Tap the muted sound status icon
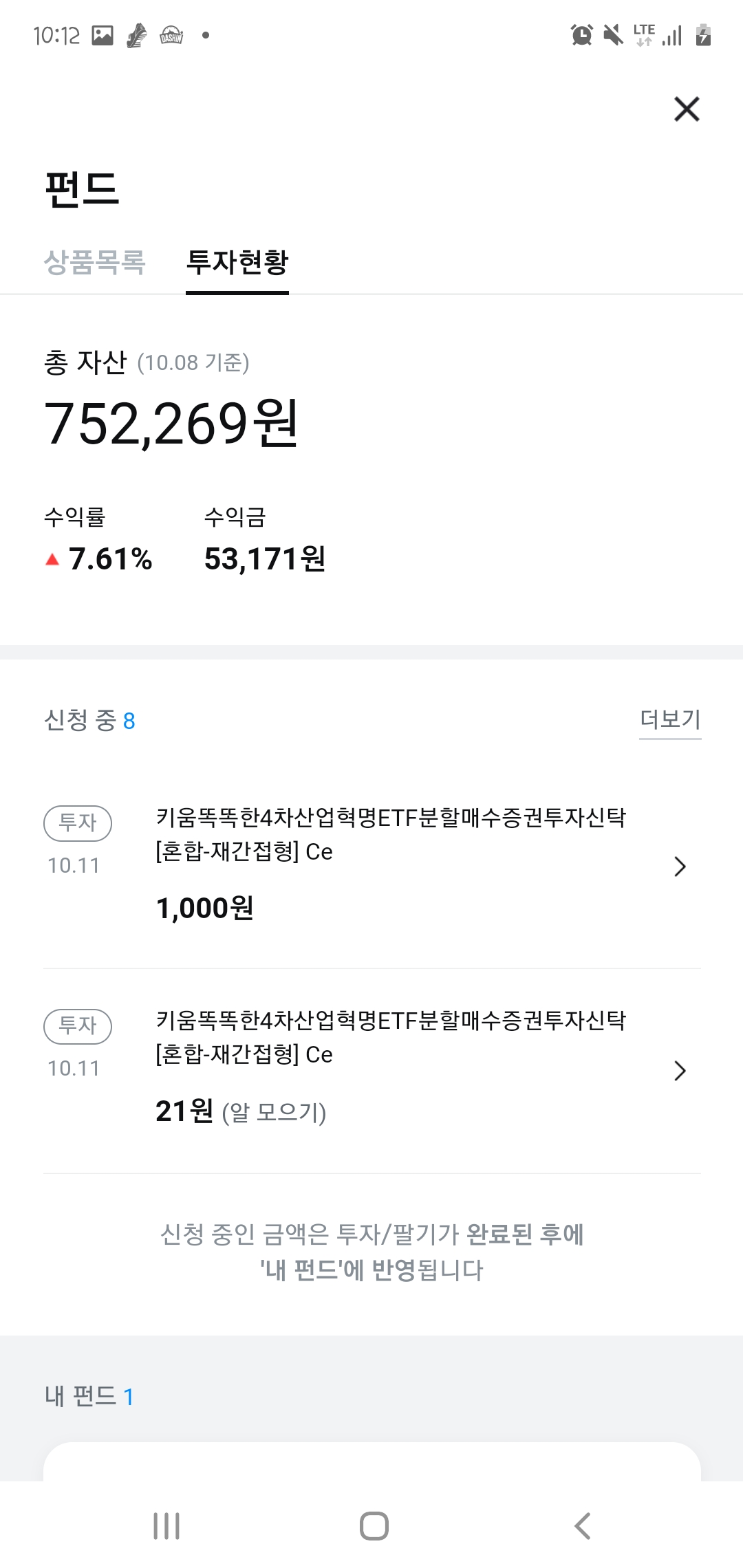 click(x=612, y=34)
